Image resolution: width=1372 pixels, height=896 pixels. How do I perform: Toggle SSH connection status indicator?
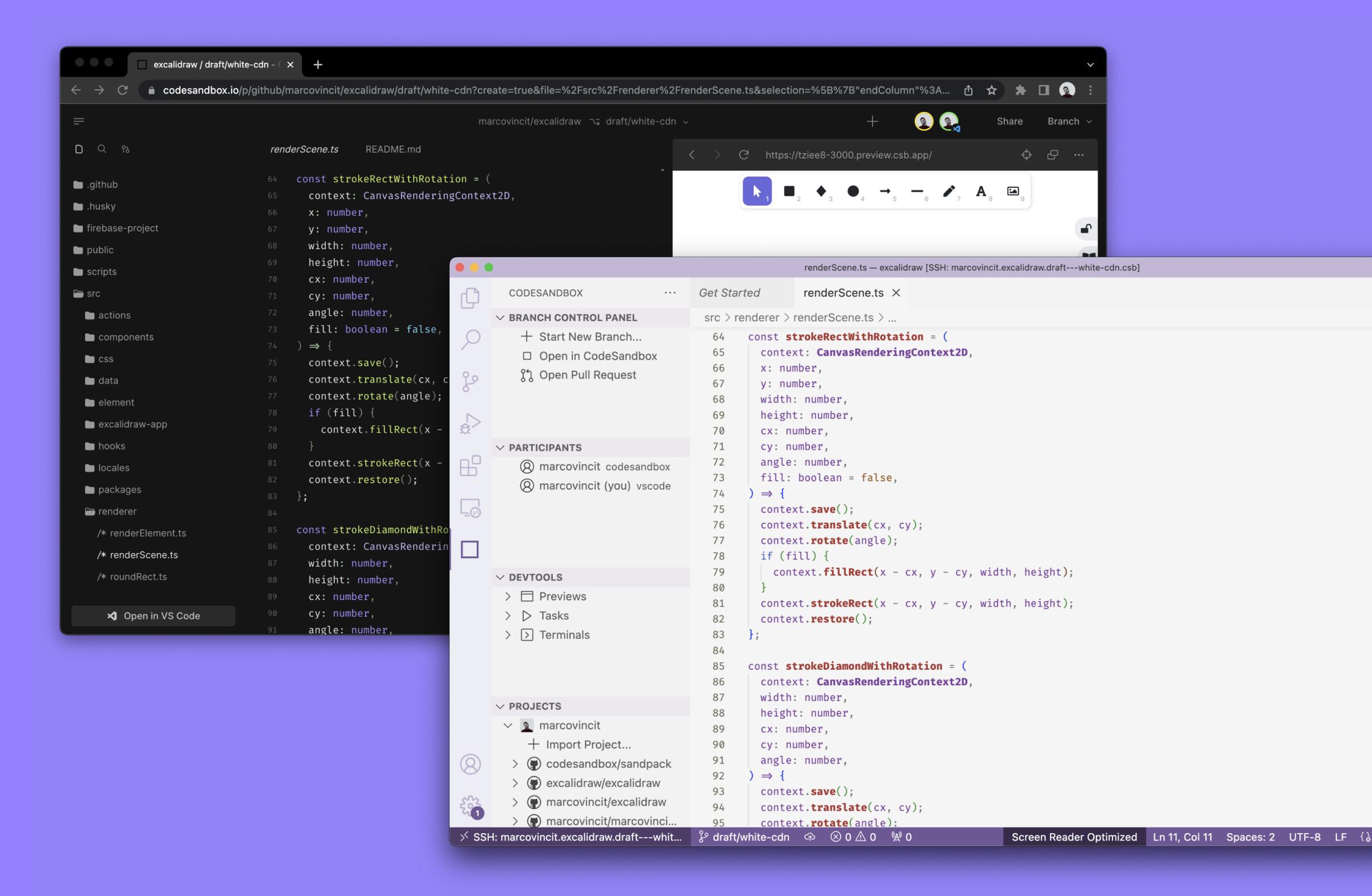tap(571, 837)
